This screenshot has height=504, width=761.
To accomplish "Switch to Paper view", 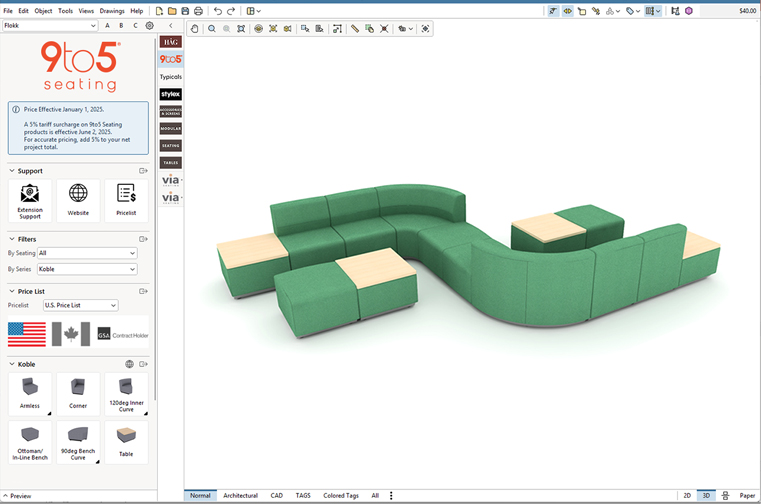I will click(747, 495).
